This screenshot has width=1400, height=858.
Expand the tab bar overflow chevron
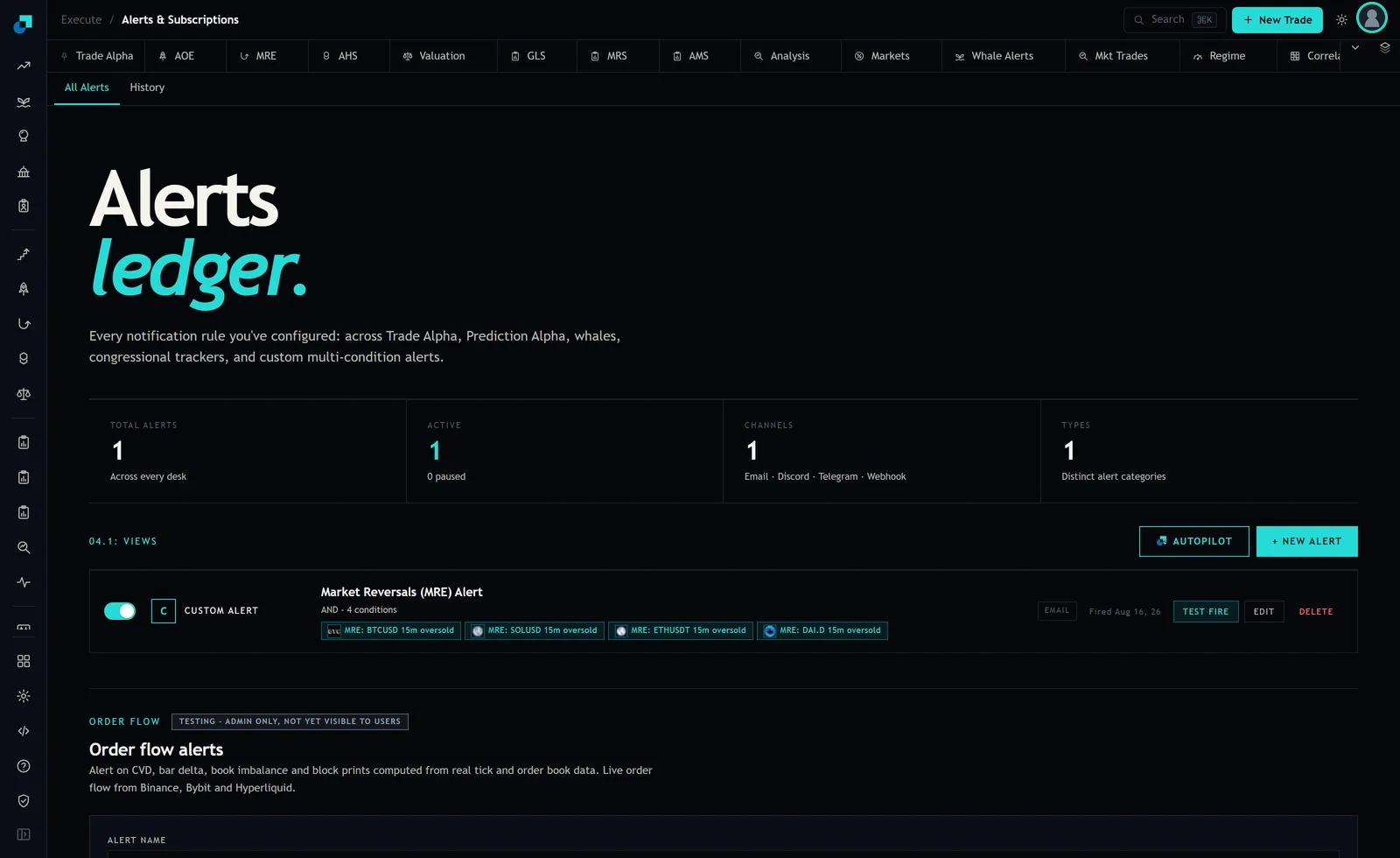click(1355, 47)
